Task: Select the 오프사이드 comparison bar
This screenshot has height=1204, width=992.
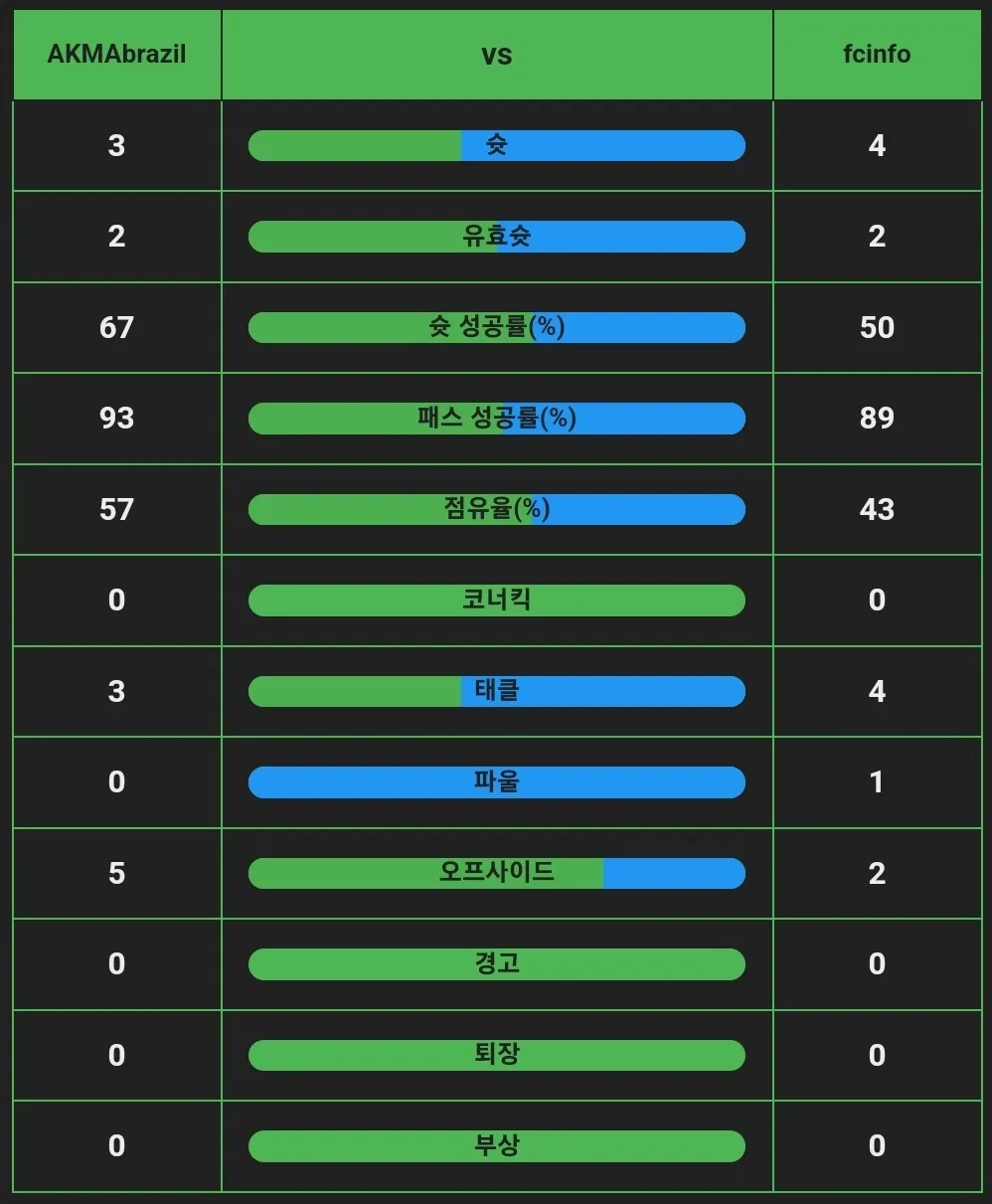Action: (x=496, y=873)
